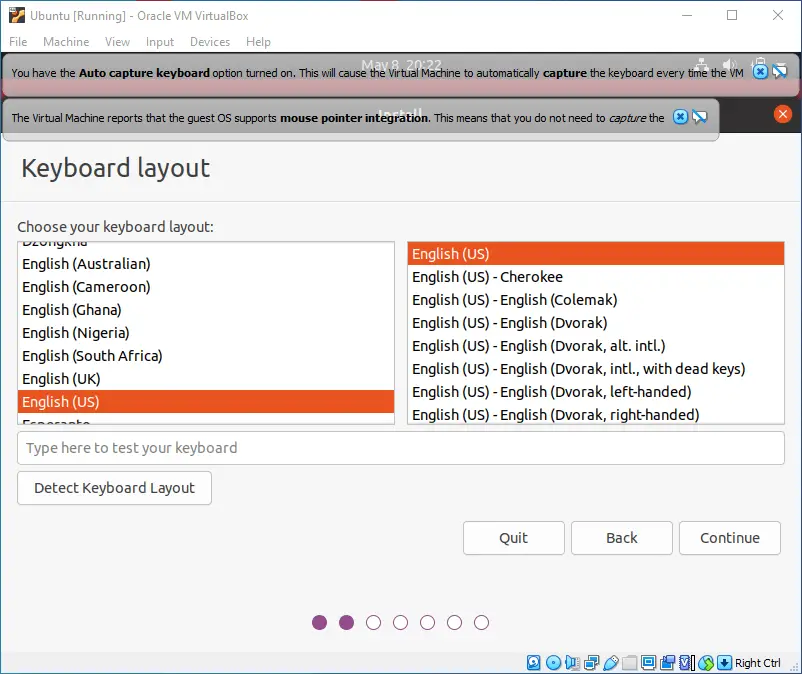802x674 pixels.
Task: Choose the Dvorak, left-handed variant
Action: pos(596,392)
